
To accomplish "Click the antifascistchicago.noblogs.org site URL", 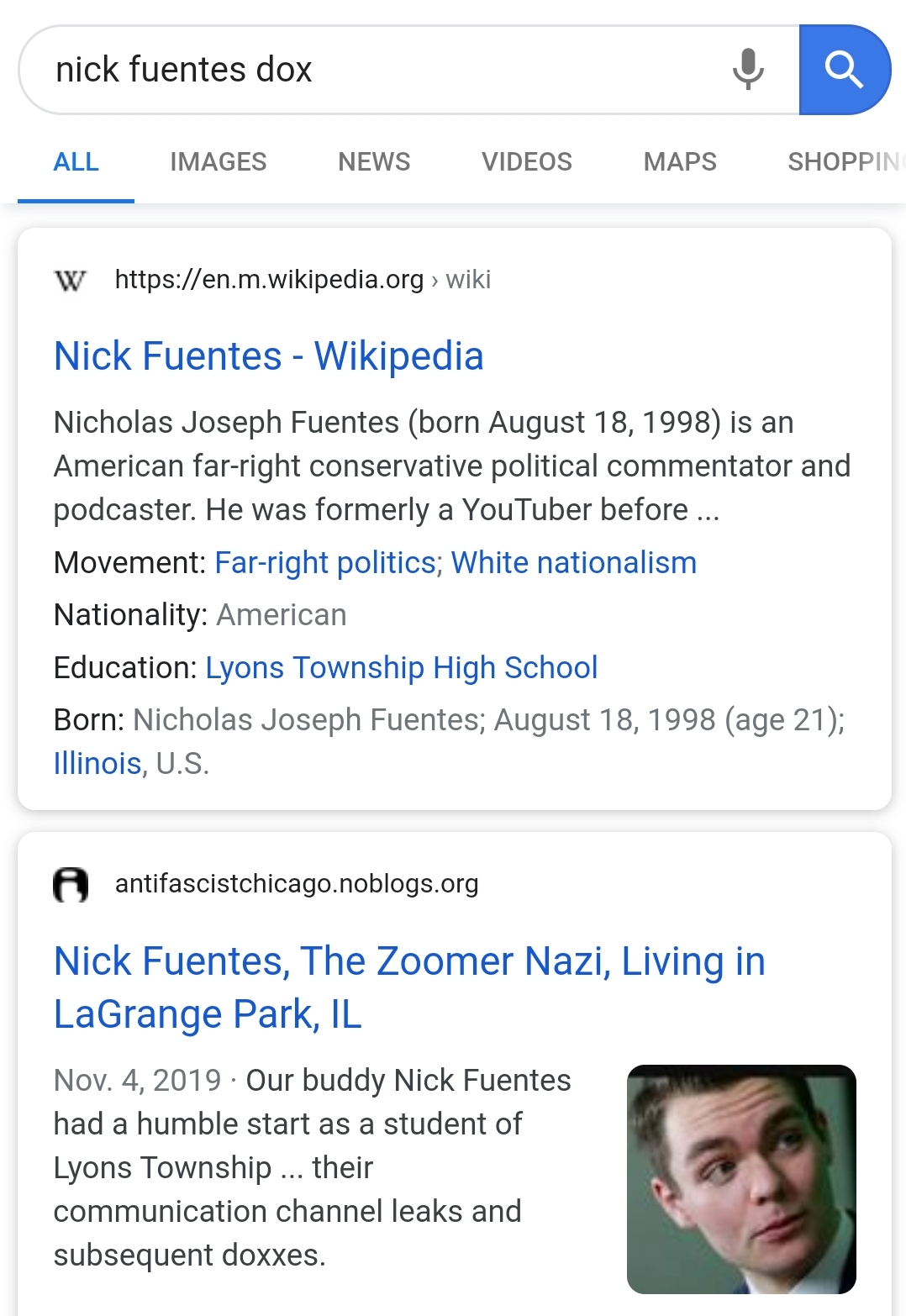I will [x=297, y=883].
